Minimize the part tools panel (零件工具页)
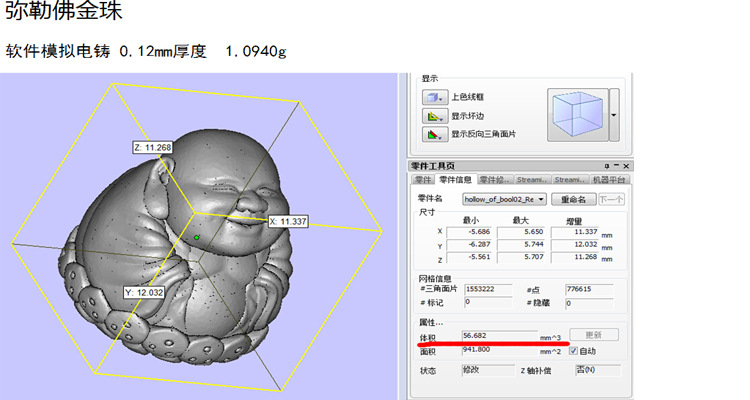Screen dimensions: 750x400 coord(616,165)
